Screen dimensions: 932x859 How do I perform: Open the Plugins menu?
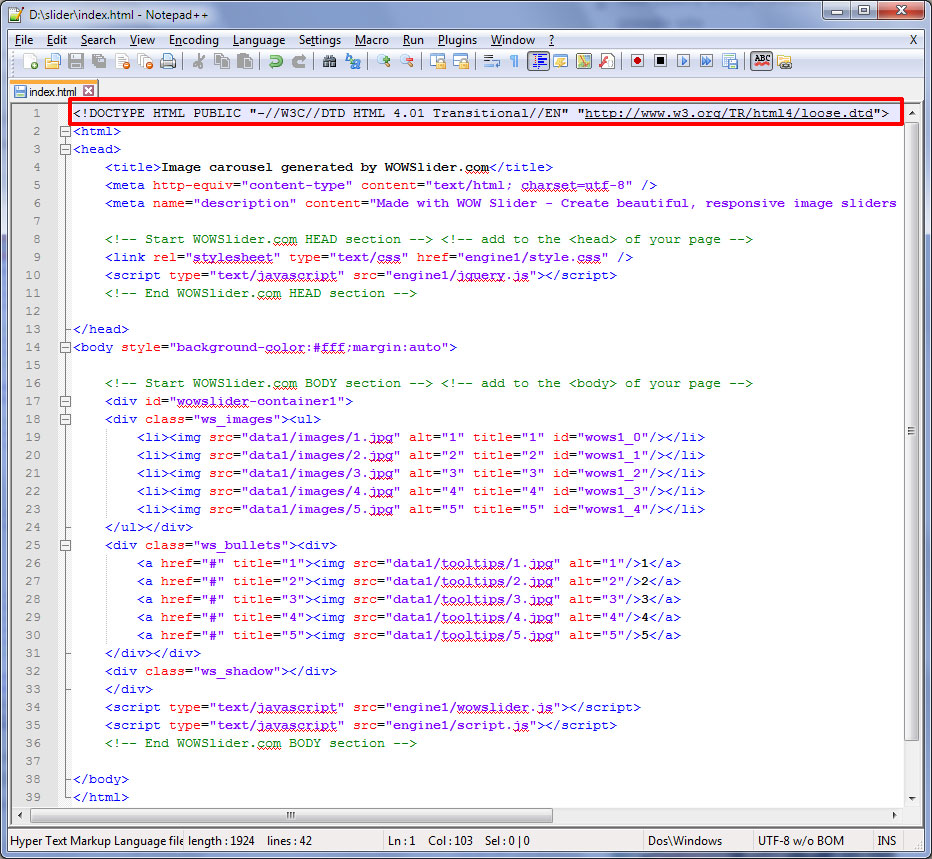pyautogui.click(x=457, y=40)
